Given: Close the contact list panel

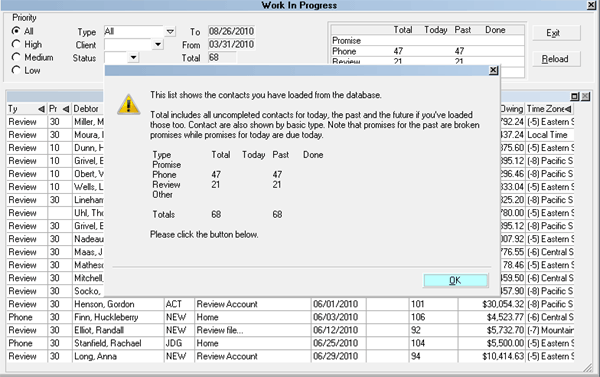Looking at the screenshot, I should click(585, 96).
